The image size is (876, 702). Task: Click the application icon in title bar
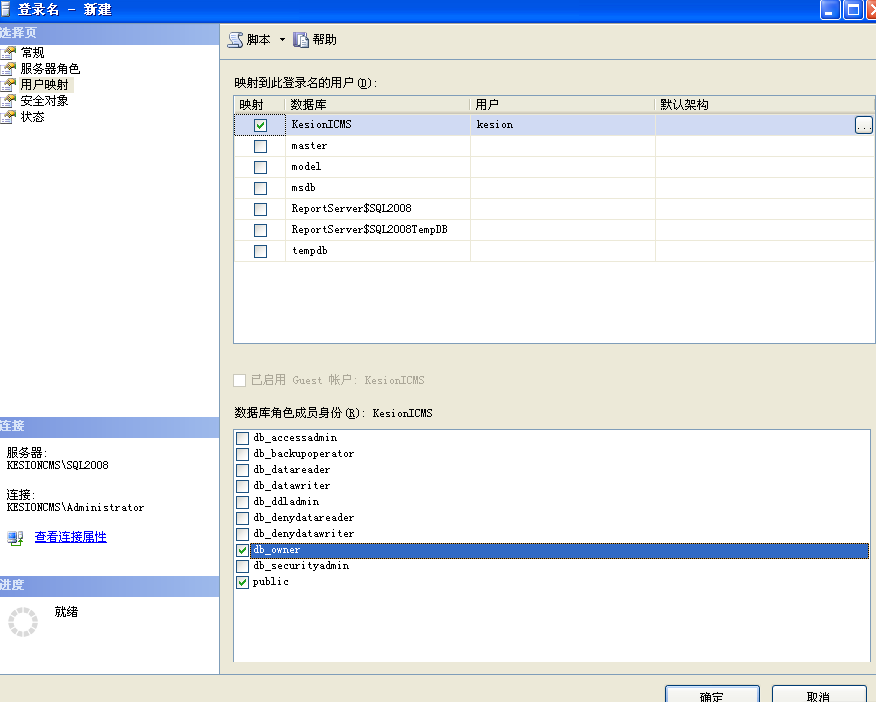click(x=7, y=9)
